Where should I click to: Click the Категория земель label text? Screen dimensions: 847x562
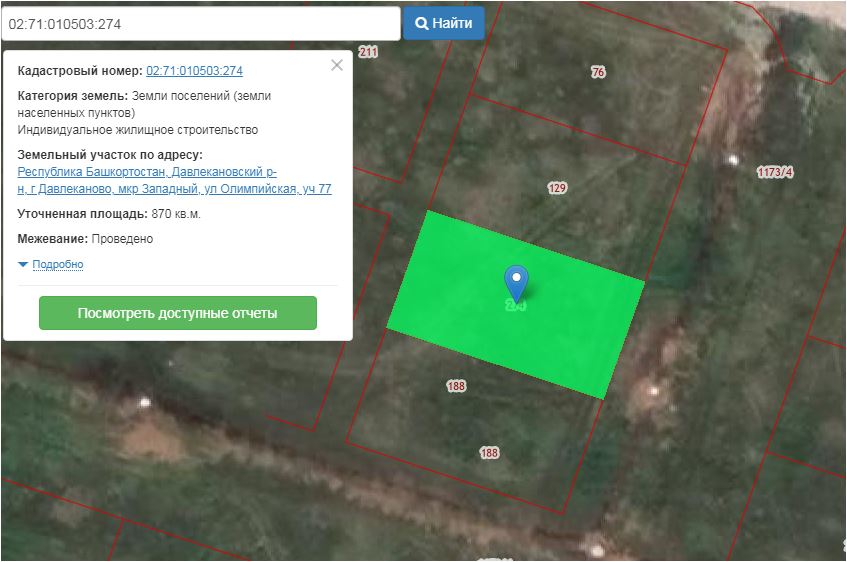click(x=72, y=96)
